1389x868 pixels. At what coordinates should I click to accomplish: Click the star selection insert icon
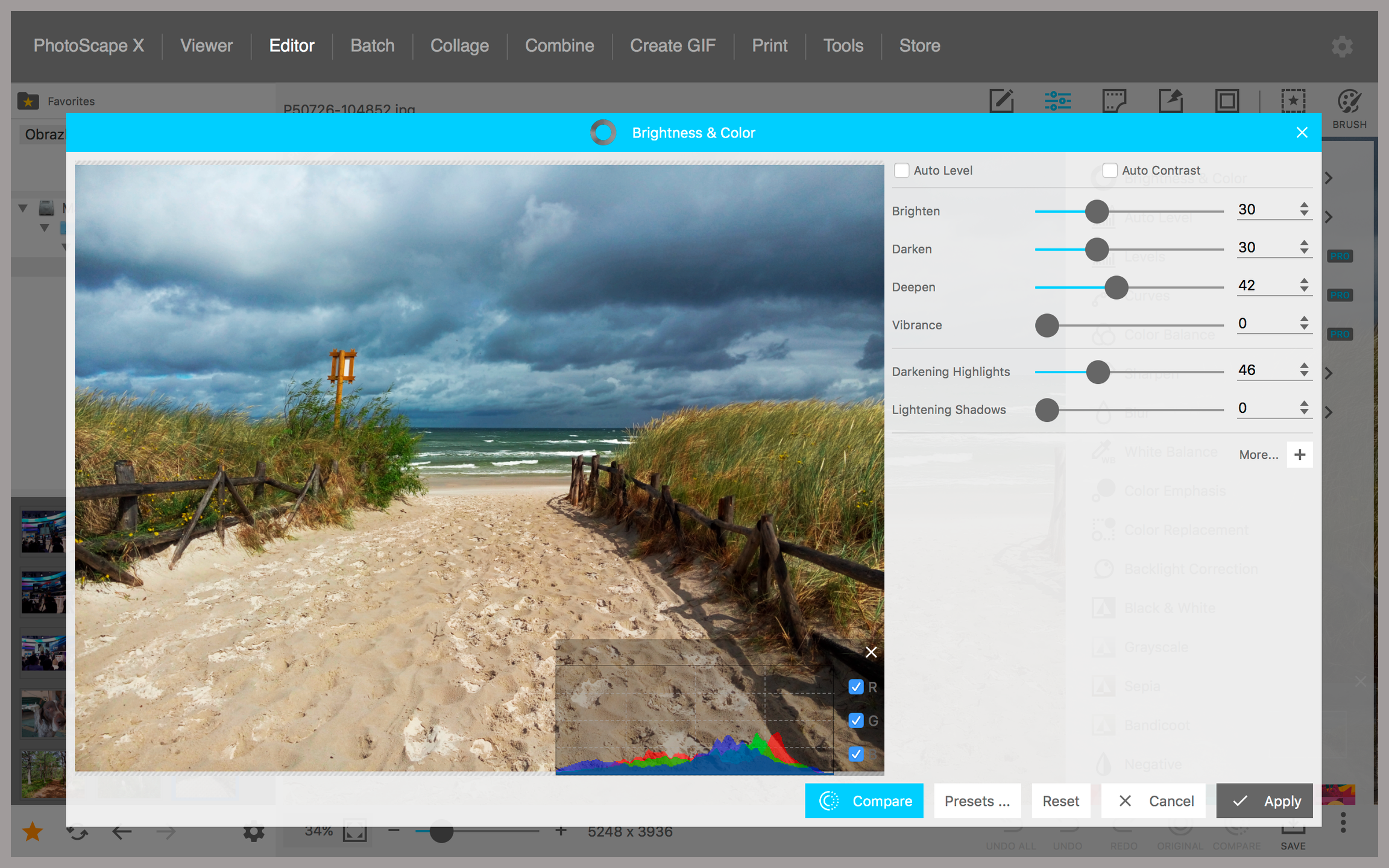1293,101
